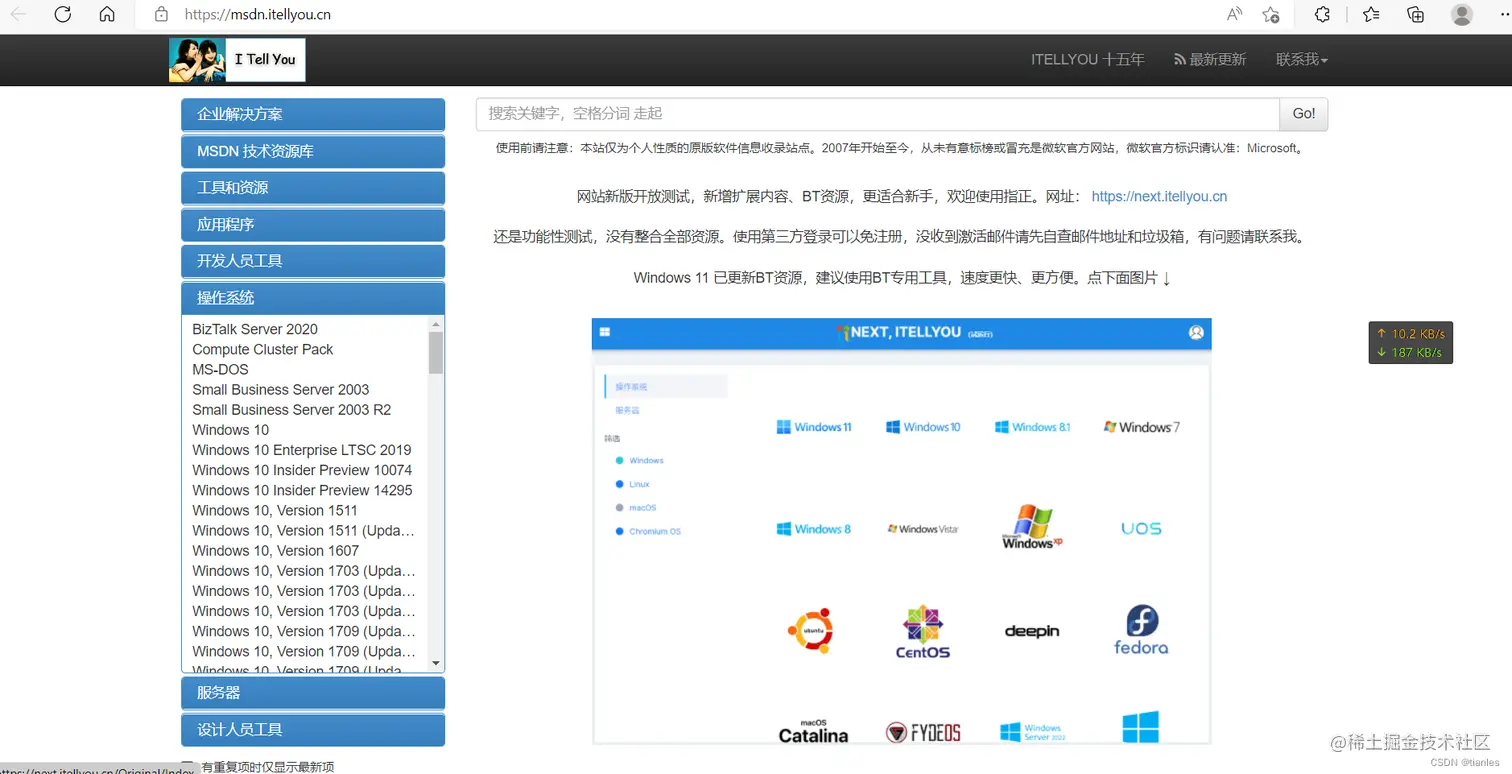
Task: Click the browser address bar URL
Action: click(258, 15)
